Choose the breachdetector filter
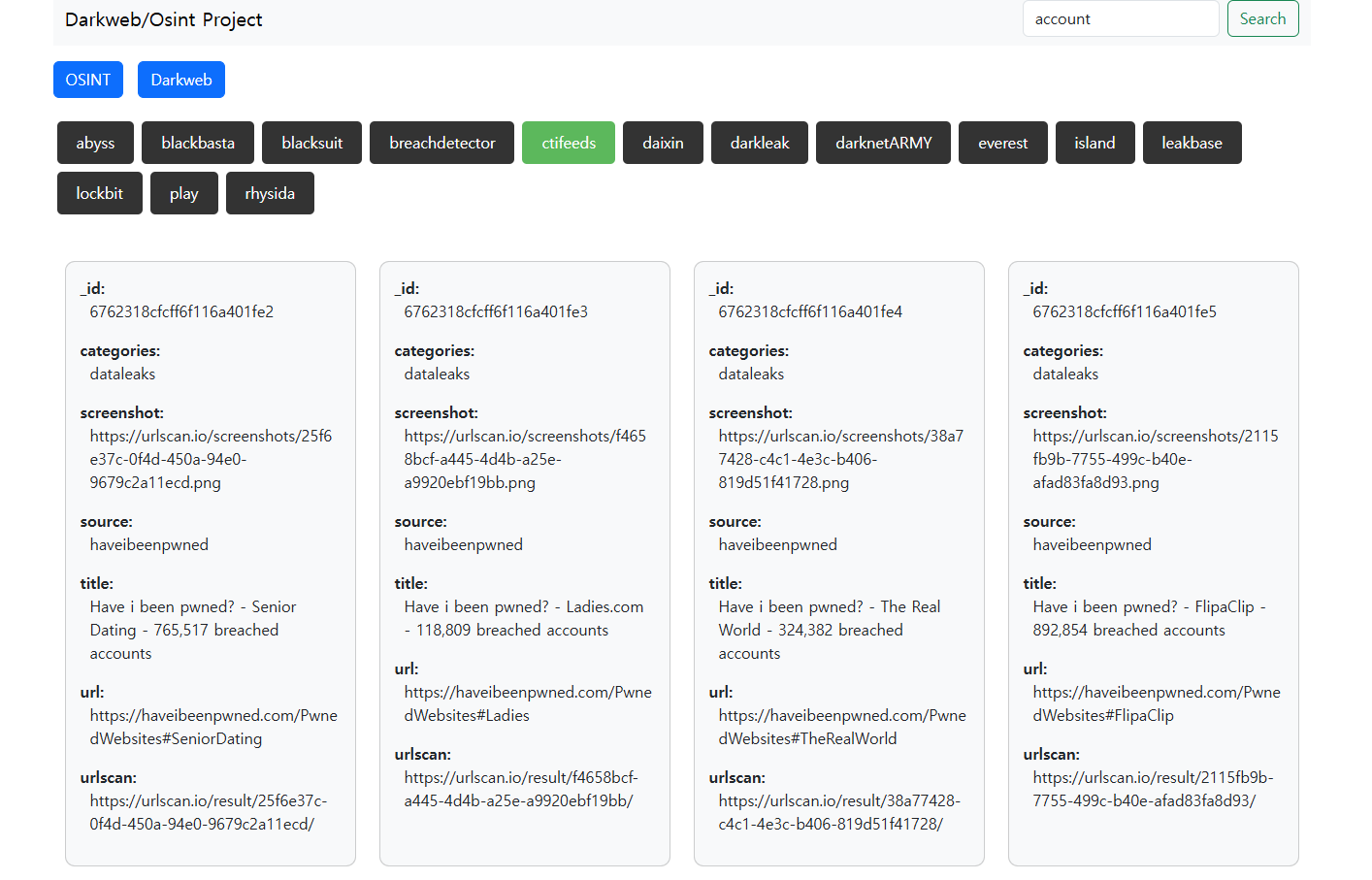The height and width of the screenshot is (880, 1372). [442, 143]
